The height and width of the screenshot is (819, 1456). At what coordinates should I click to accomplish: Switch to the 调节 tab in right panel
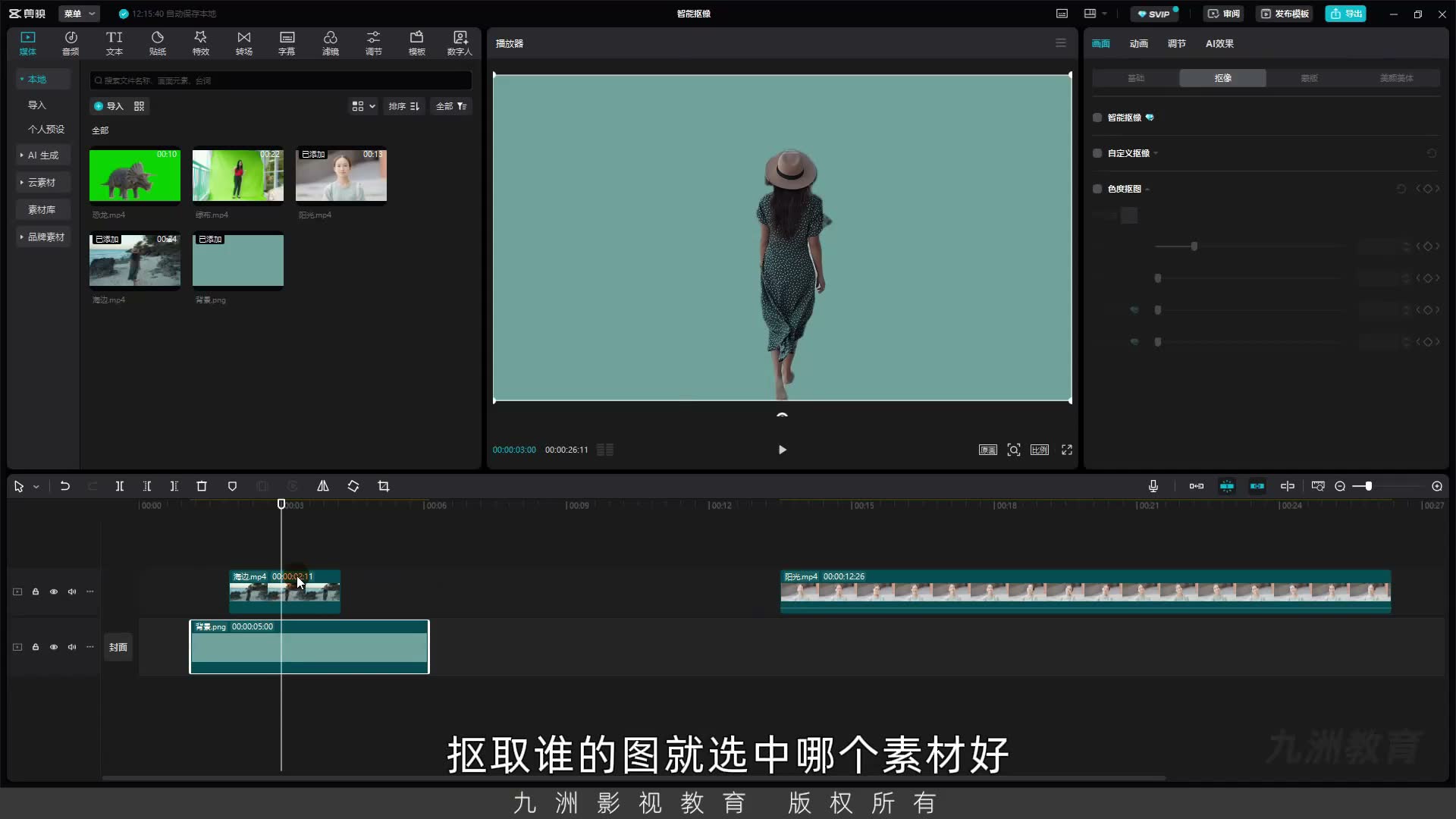coord(1176,43)
